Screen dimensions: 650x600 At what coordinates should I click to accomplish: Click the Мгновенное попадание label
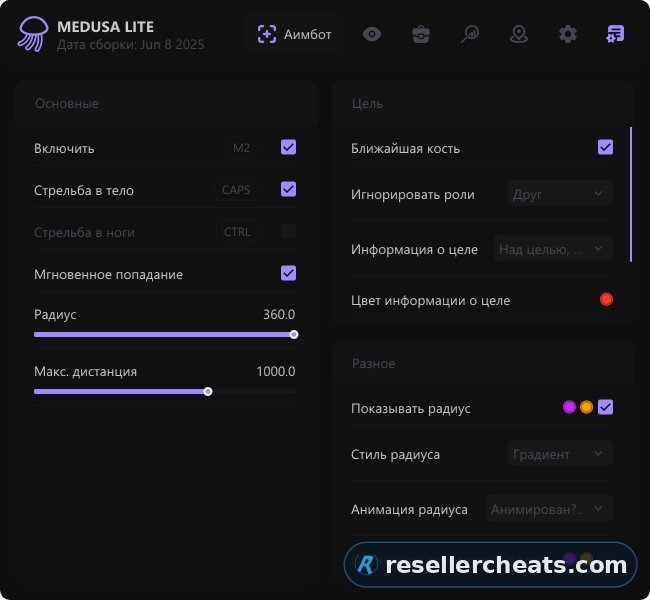[x=108, y=274]
